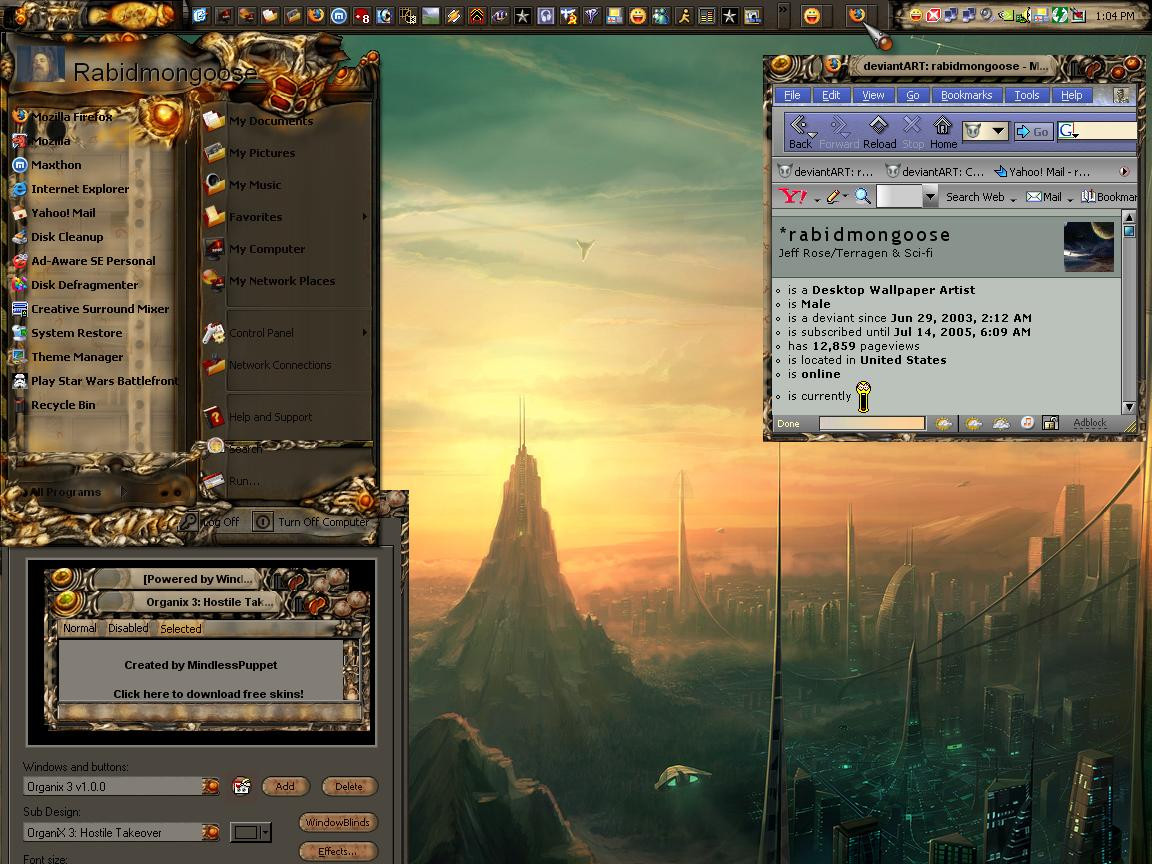Open Firefox Bookmarks menu
1152x864 pixels.
[x=966, y=95]
